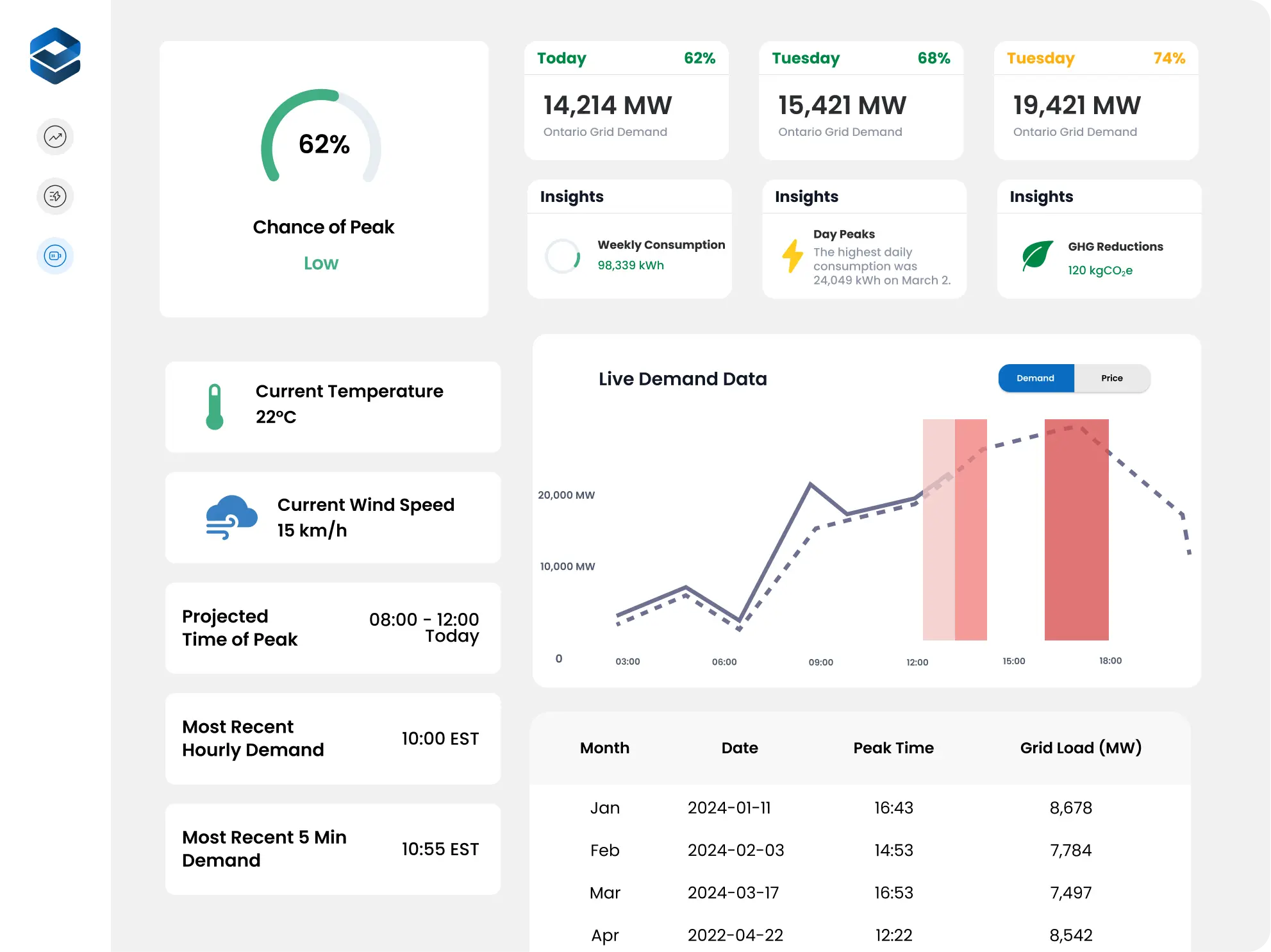
Task: Click the 15,421 MW value
Action: (842, 105)
